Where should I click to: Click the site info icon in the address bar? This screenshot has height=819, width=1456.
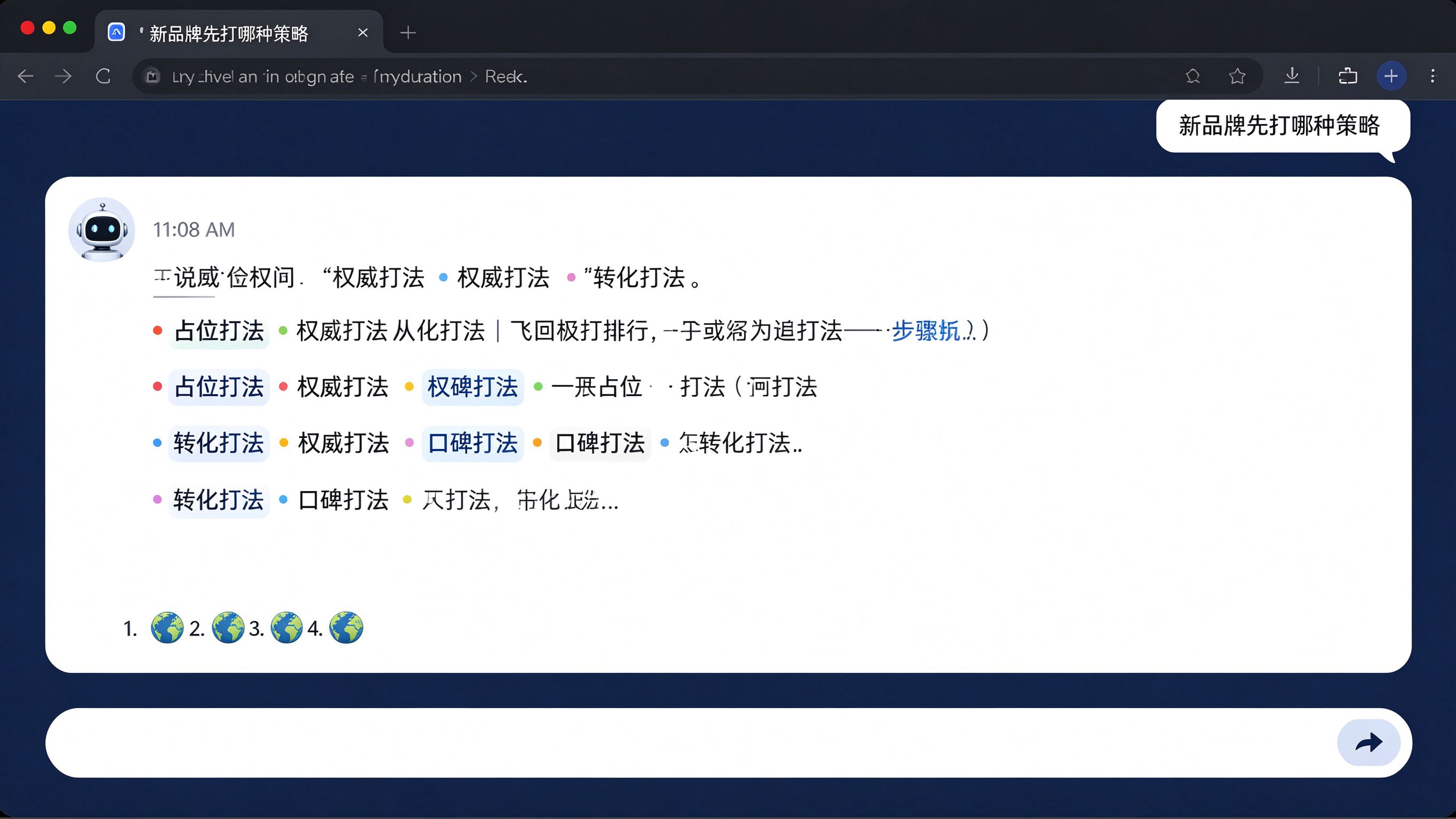click(153, 76)
